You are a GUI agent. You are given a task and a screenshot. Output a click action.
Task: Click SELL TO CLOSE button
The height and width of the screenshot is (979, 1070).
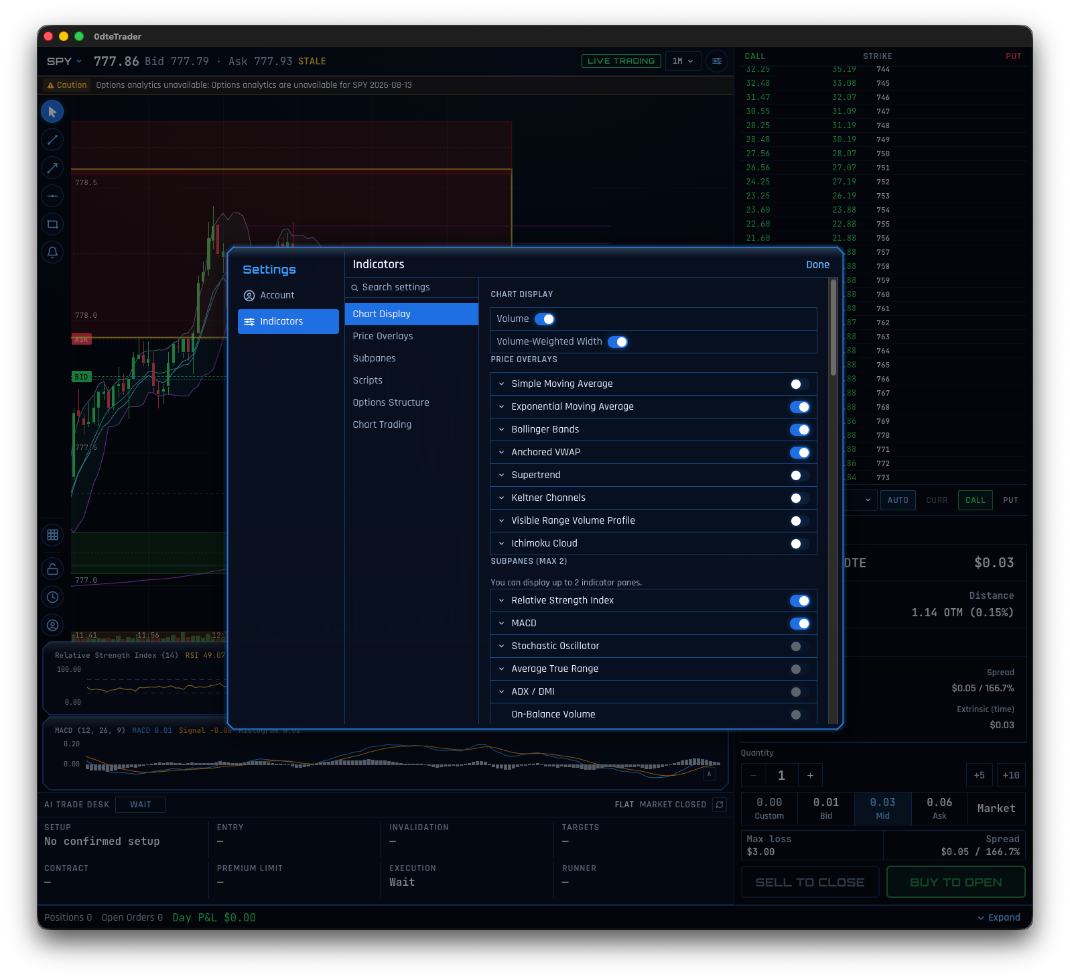[x=810, y=882]
